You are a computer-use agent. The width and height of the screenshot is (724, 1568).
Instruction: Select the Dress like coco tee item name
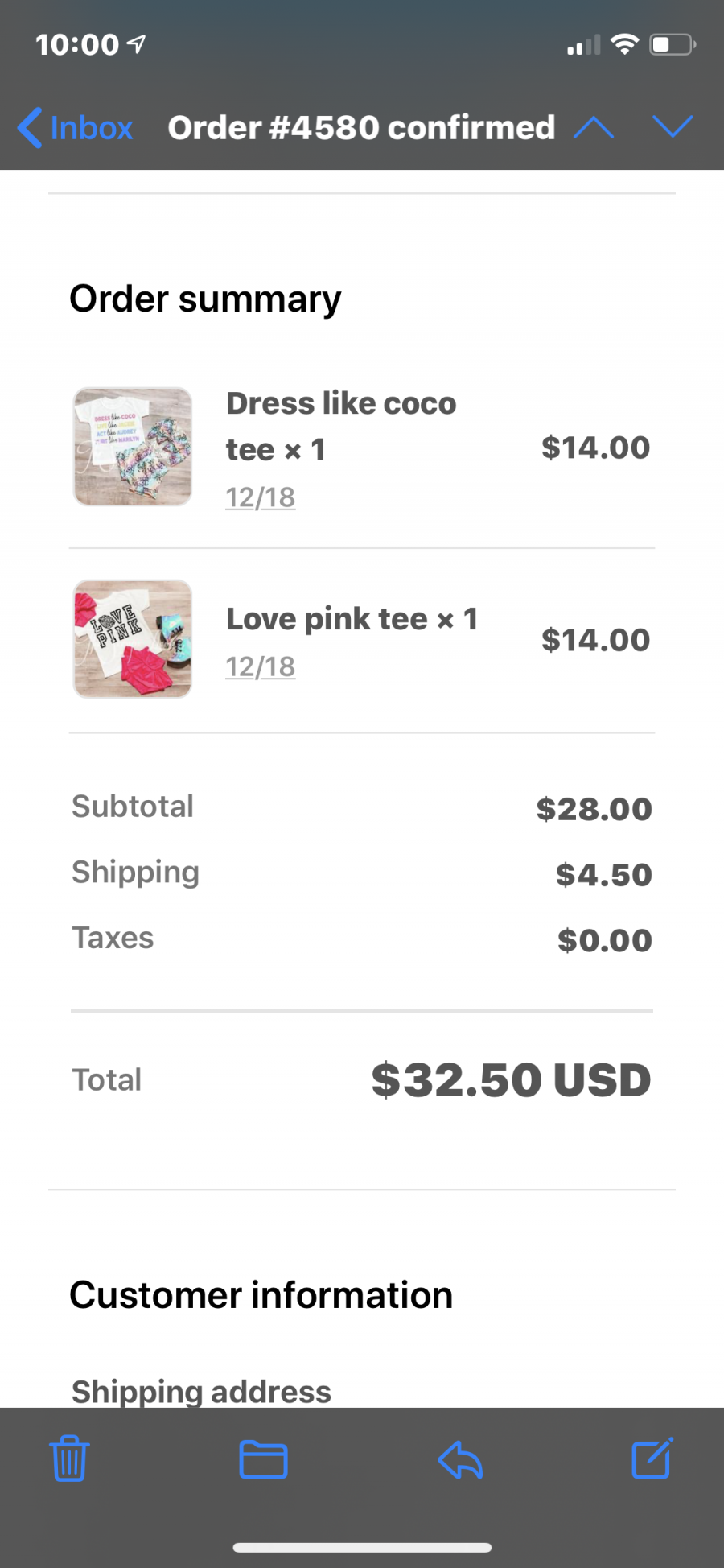pyautogui.click(x=341, y=426)
